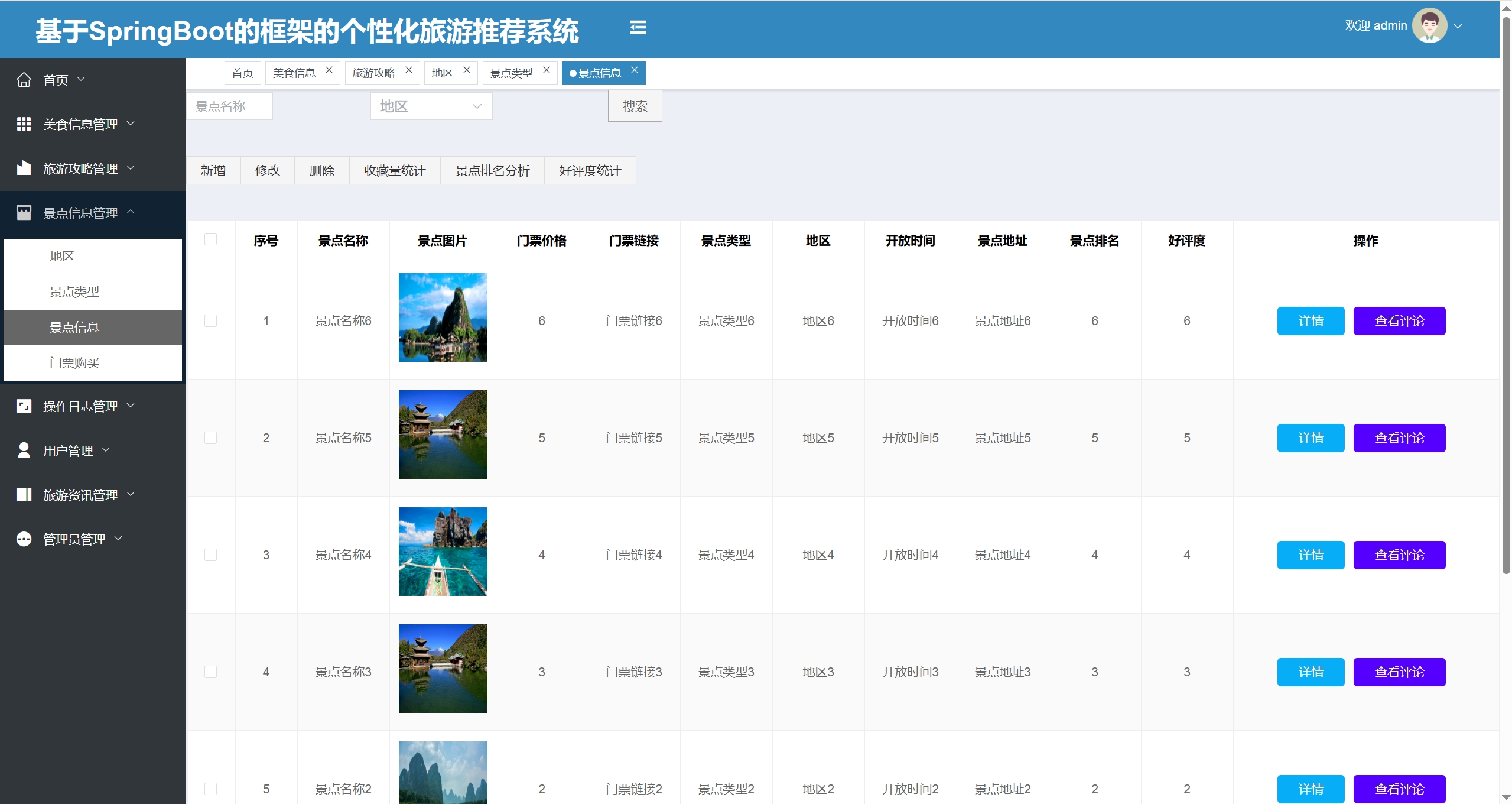Click the icon beside 旅游攻略管理
Viewport: 1512px width, 804px height.
pyautogui.click(x=24, y=168)
